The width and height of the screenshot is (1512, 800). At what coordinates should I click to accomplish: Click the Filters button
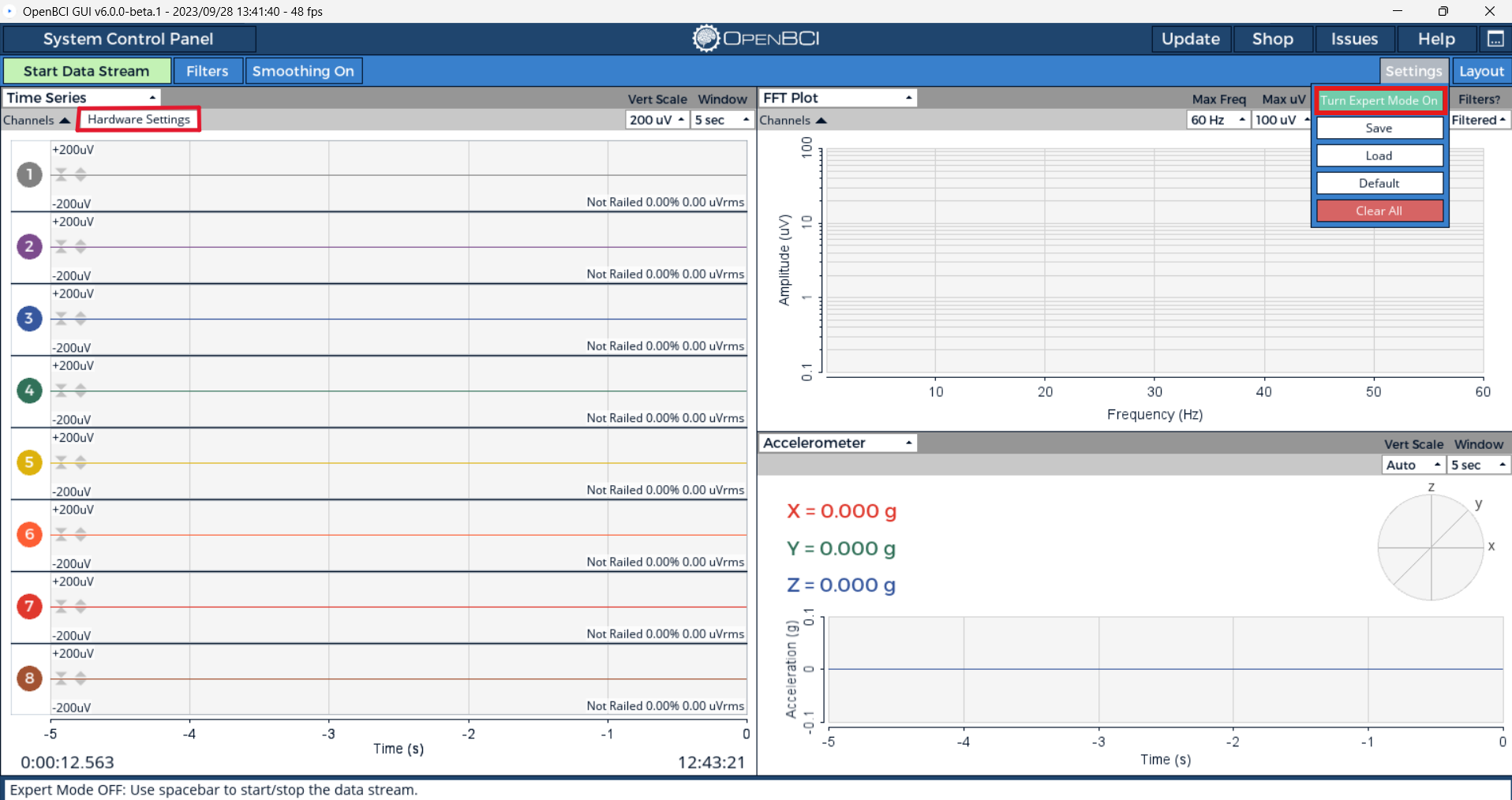coord(207,71)
